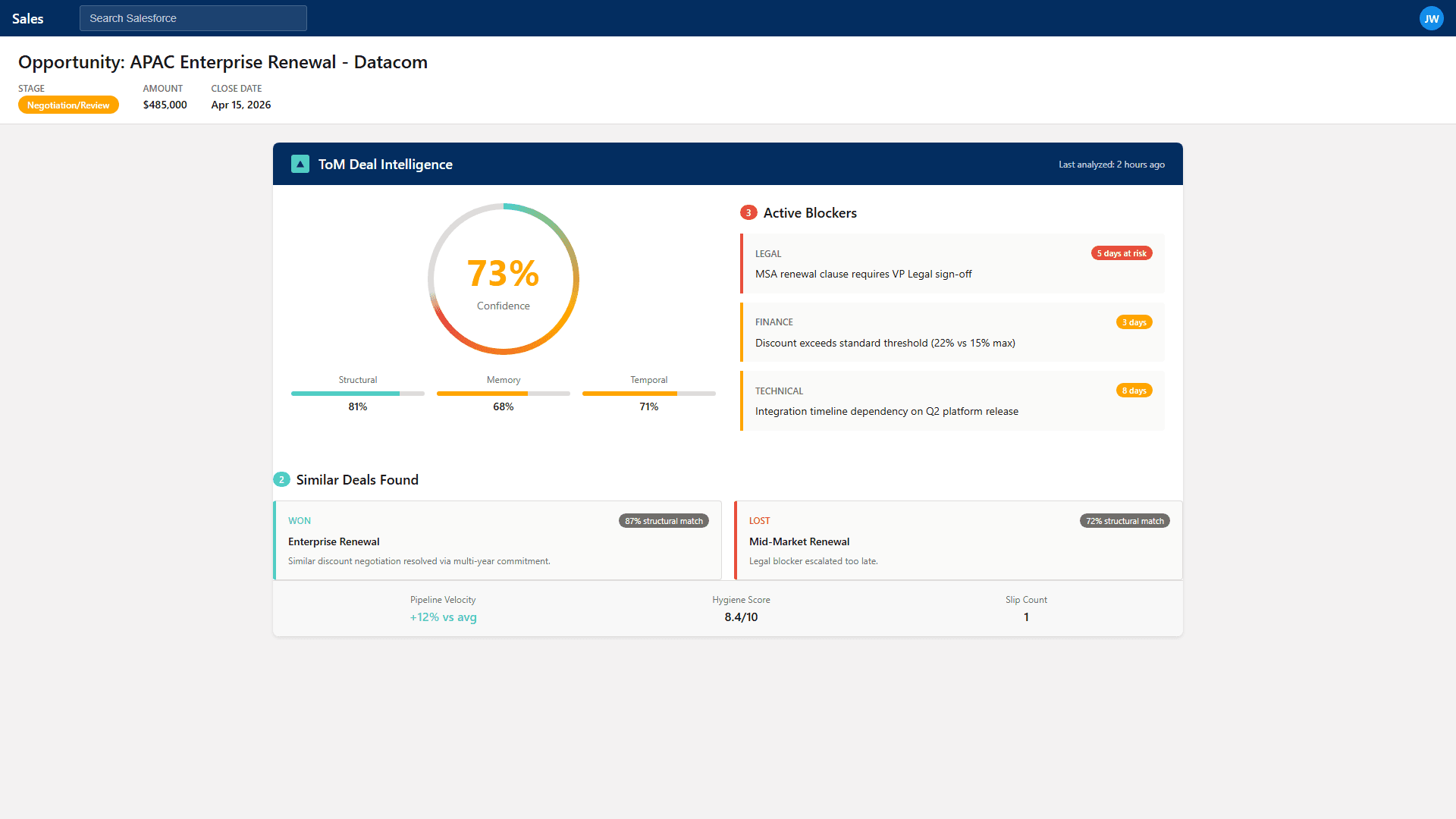
Task: Select the red Active Blockers count badge
Action: 748,212
